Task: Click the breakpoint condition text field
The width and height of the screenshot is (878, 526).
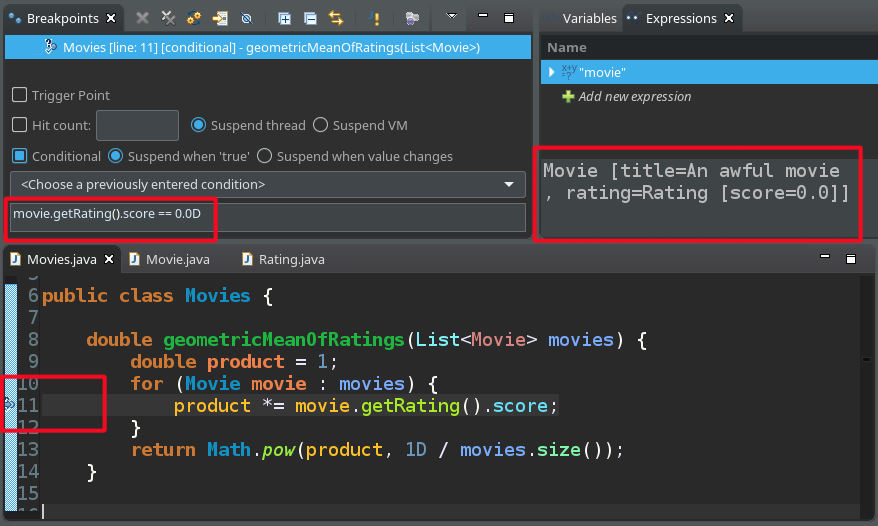Action: tap(268, 217)
